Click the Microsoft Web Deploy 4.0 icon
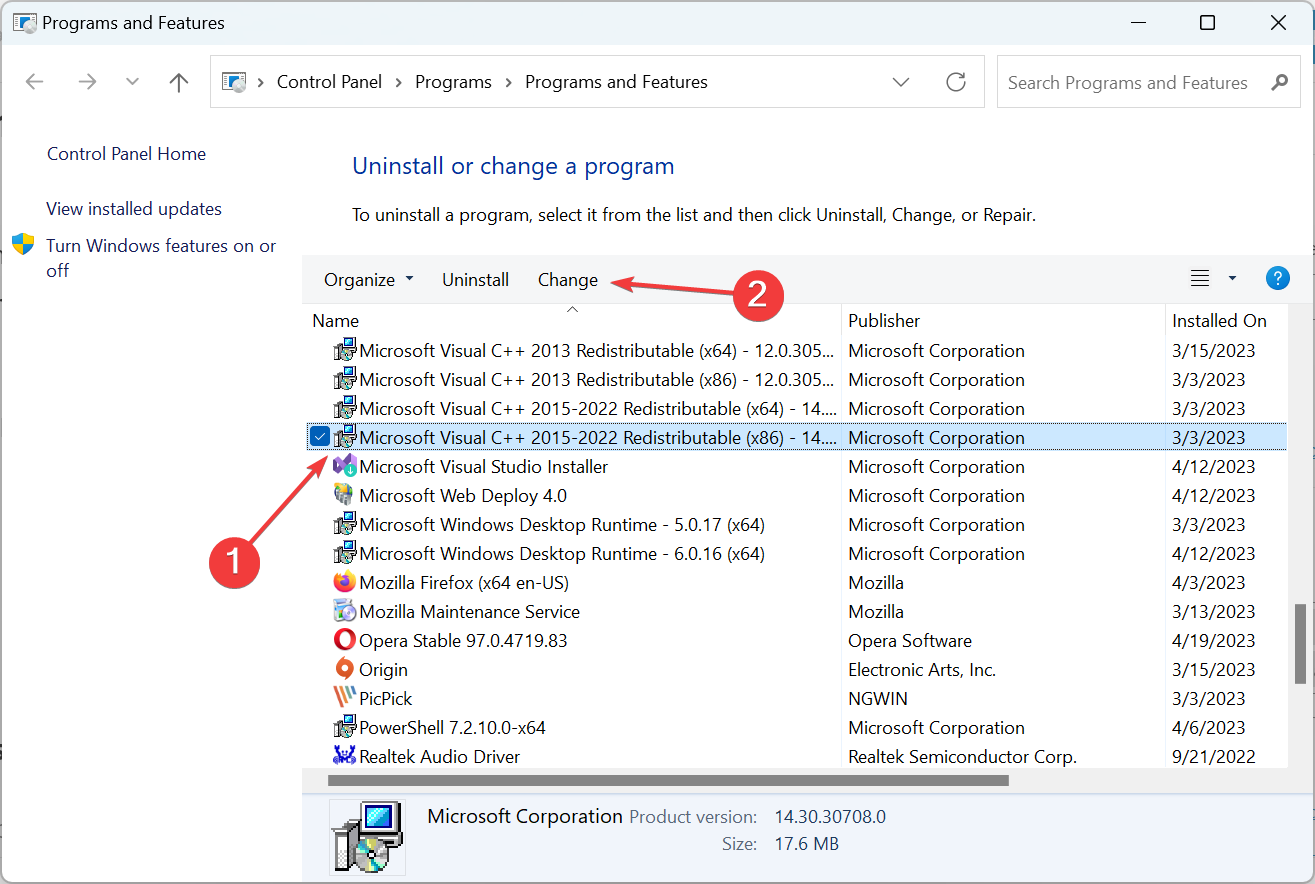Viewport: 1315px width, 884px height. (344, 495)
